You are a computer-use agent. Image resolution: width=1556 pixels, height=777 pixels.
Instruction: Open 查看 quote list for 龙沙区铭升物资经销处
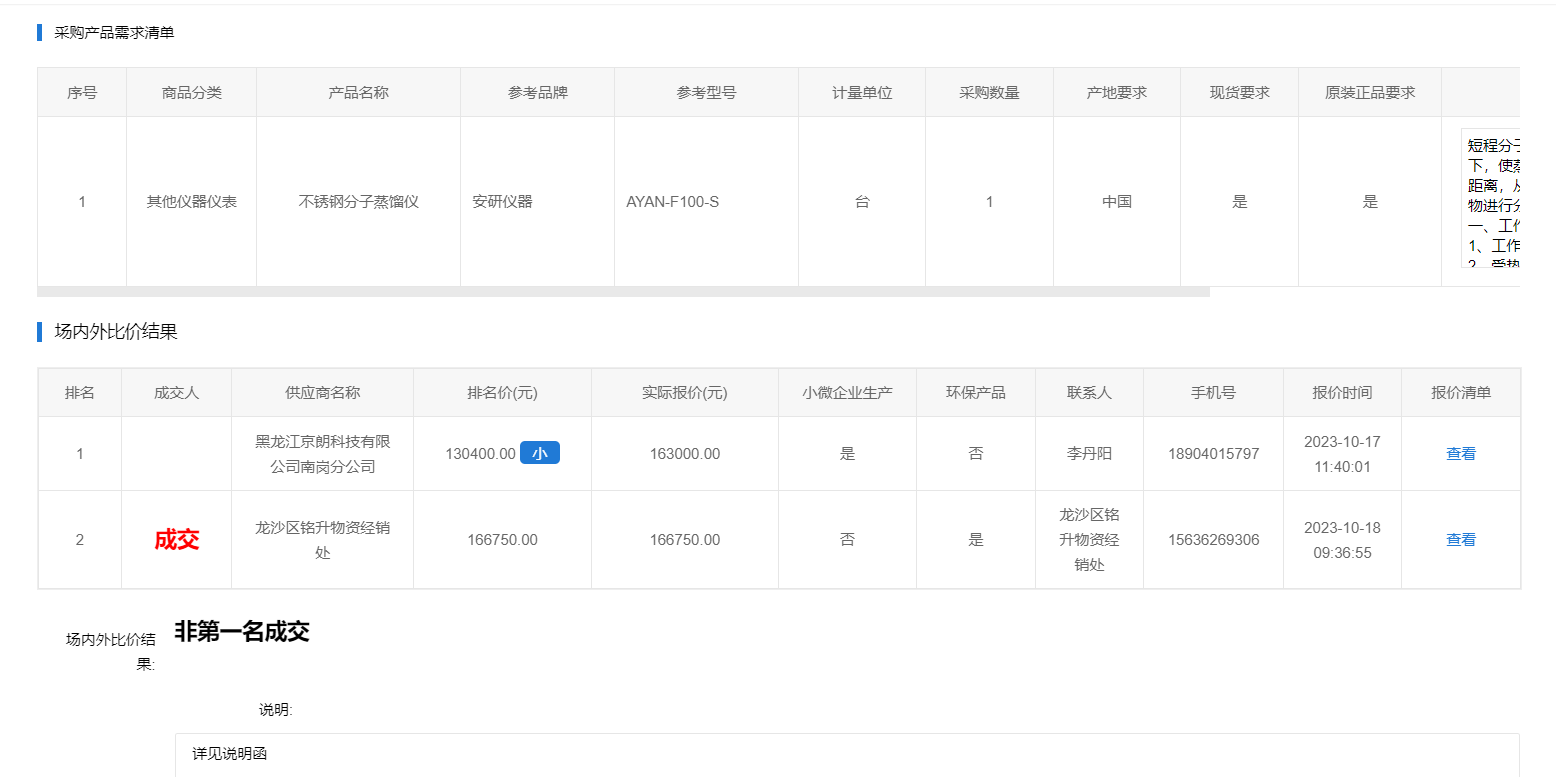tap(1460, 539)
